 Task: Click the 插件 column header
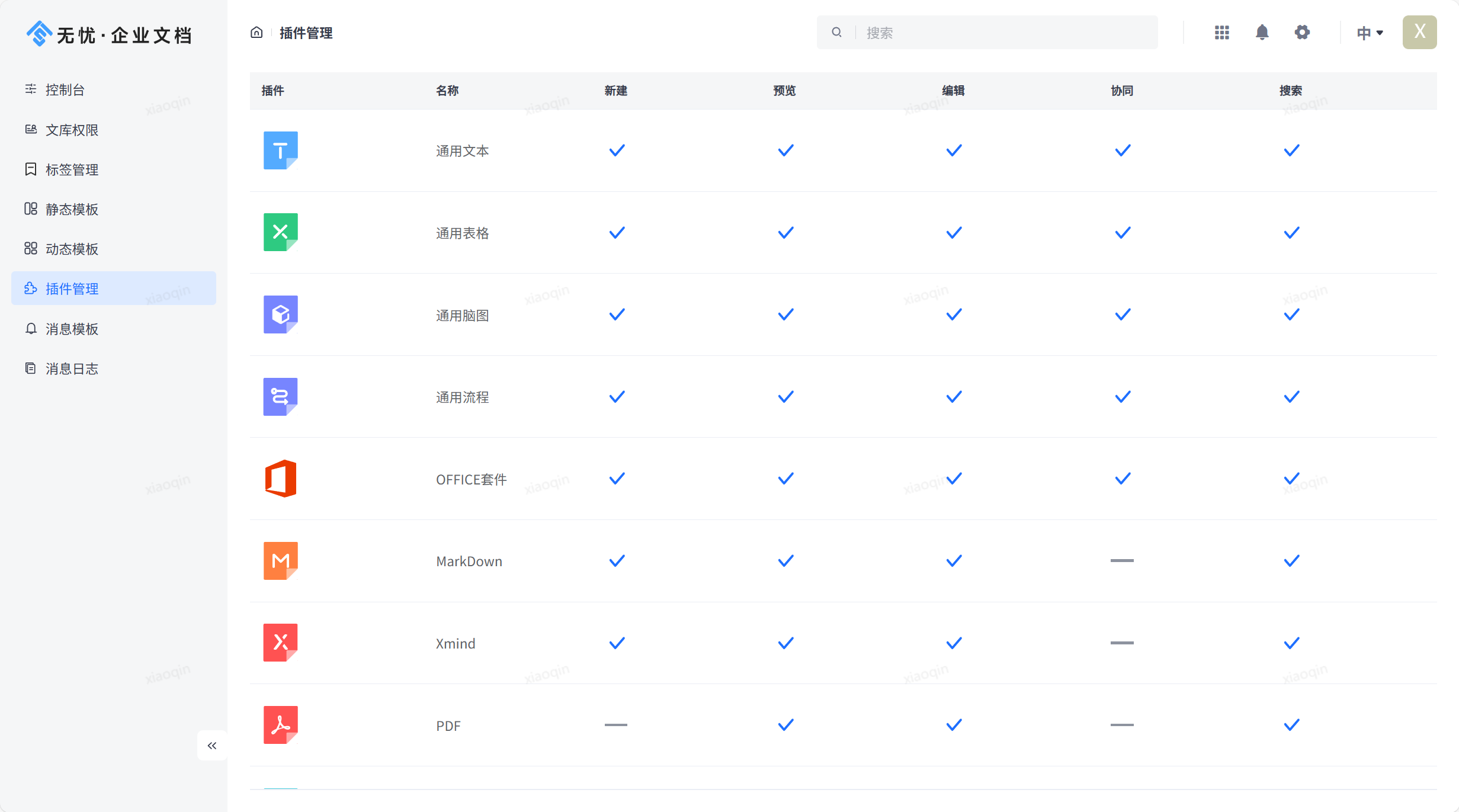[x=272, y=91]
